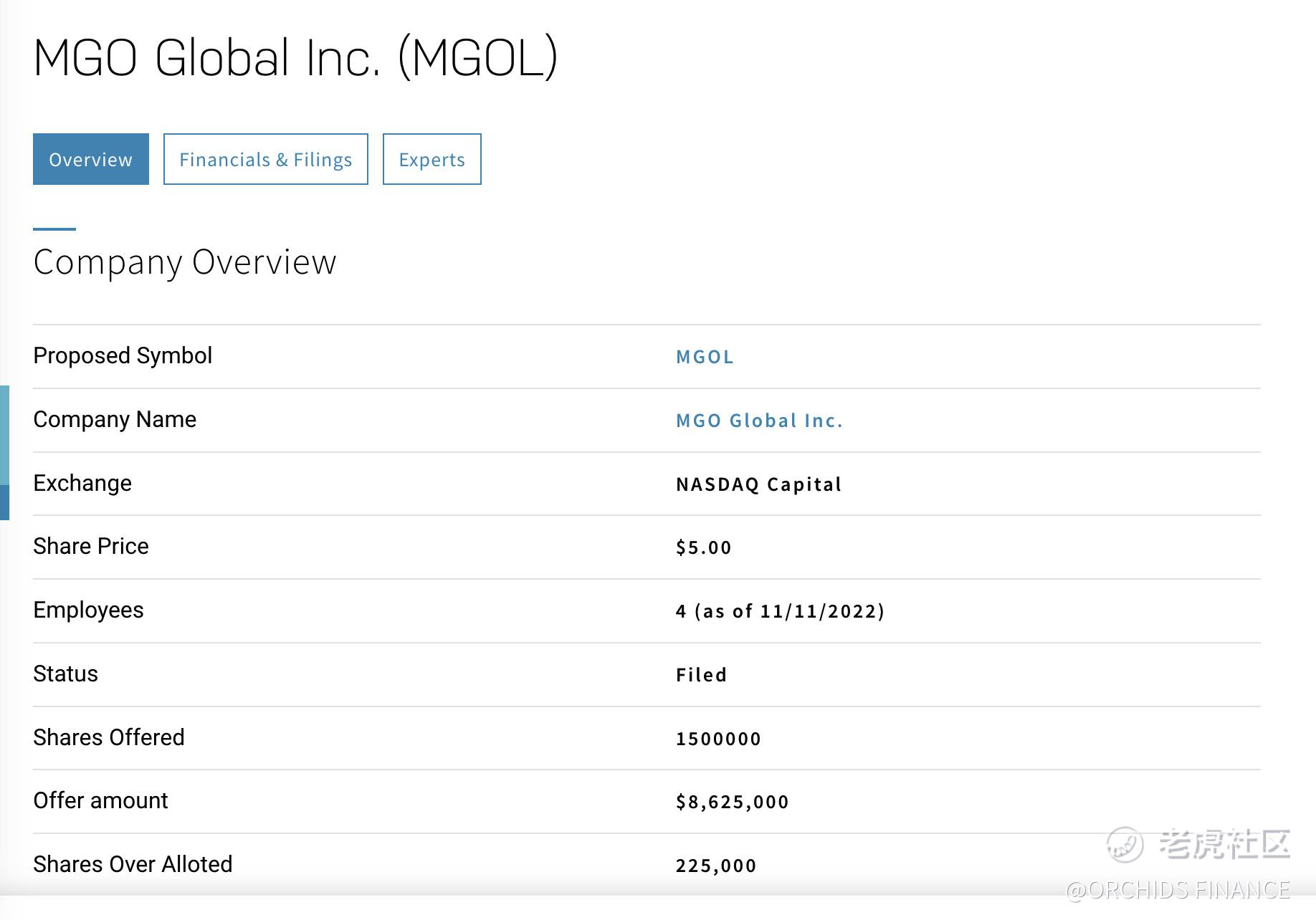
Task: Select the Company Name label
Action: click(115, 419)
